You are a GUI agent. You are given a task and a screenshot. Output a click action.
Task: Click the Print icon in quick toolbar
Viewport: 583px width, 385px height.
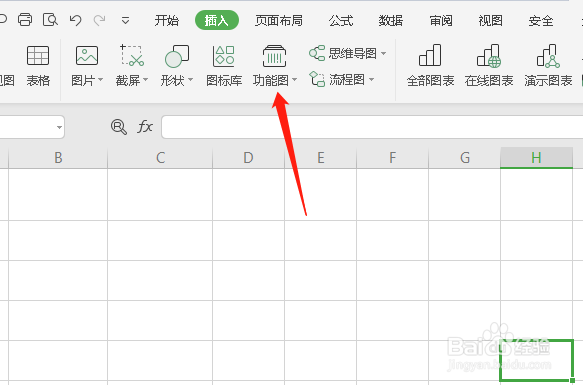point(25,20)
